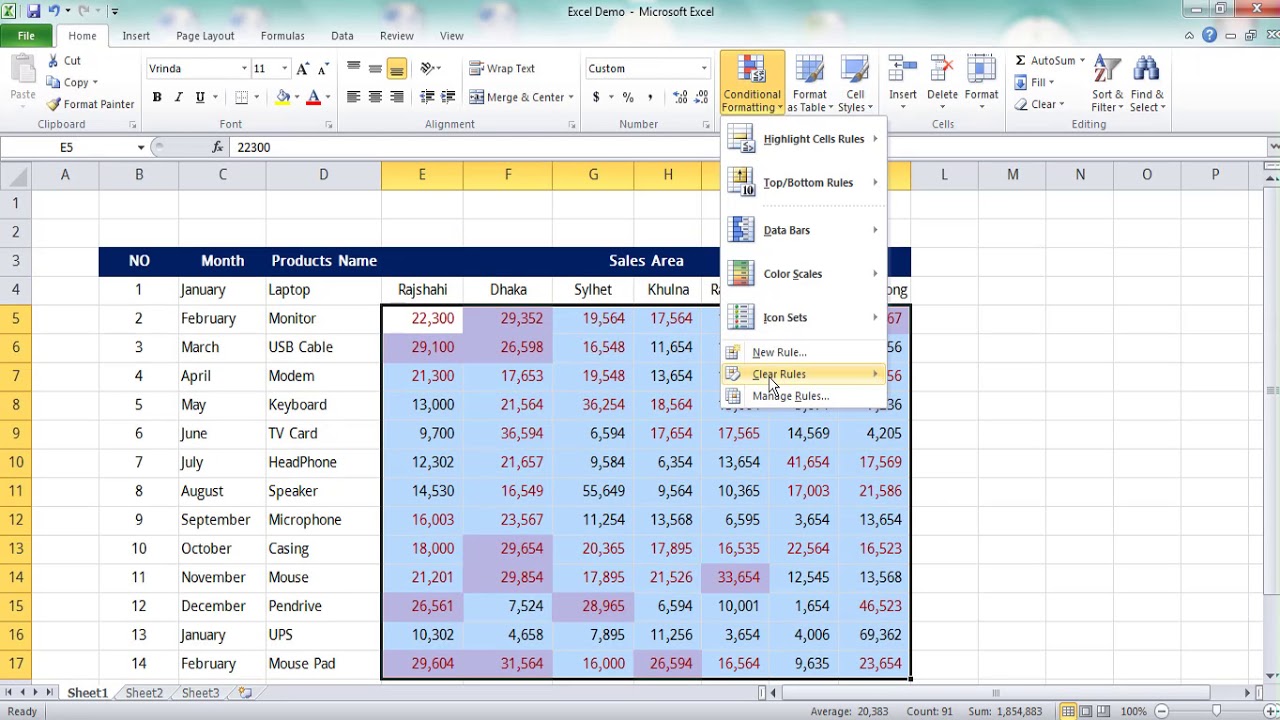Select column C header
The image size is (1280, 720).
(222, 175)
